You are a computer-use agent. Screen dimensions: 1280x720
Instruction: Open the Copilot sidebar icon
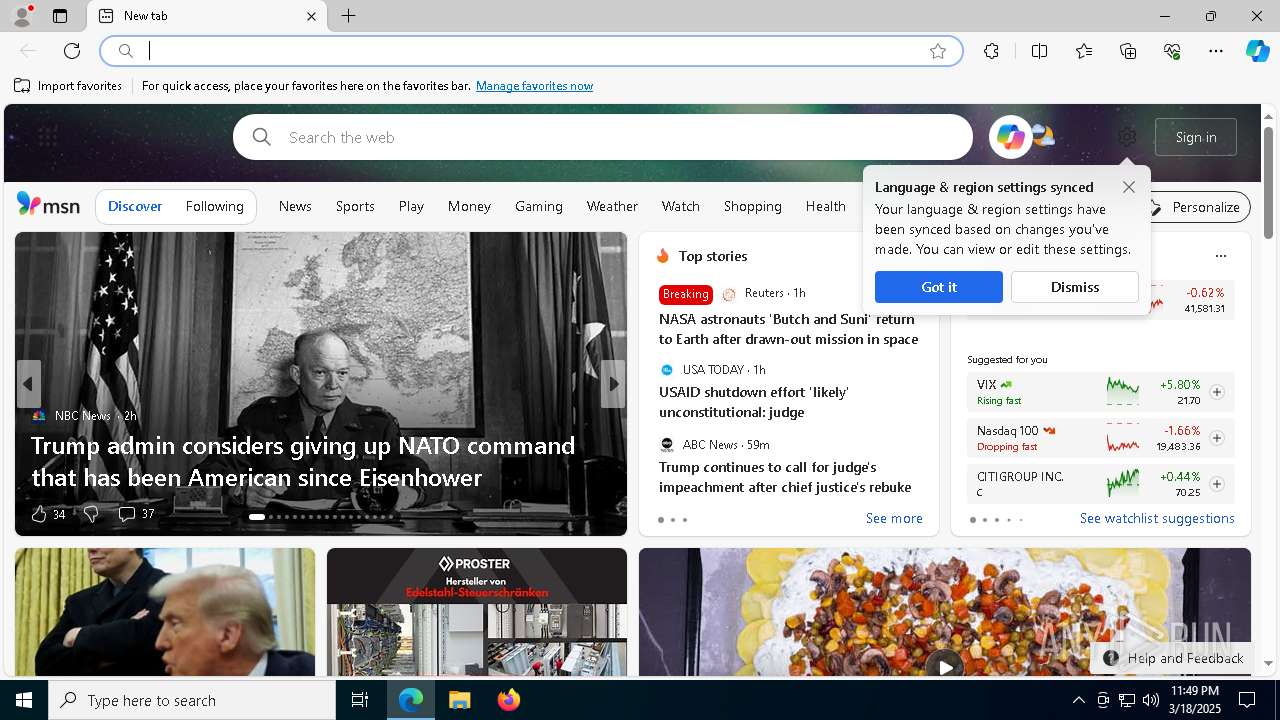(x=1257, y=51)
